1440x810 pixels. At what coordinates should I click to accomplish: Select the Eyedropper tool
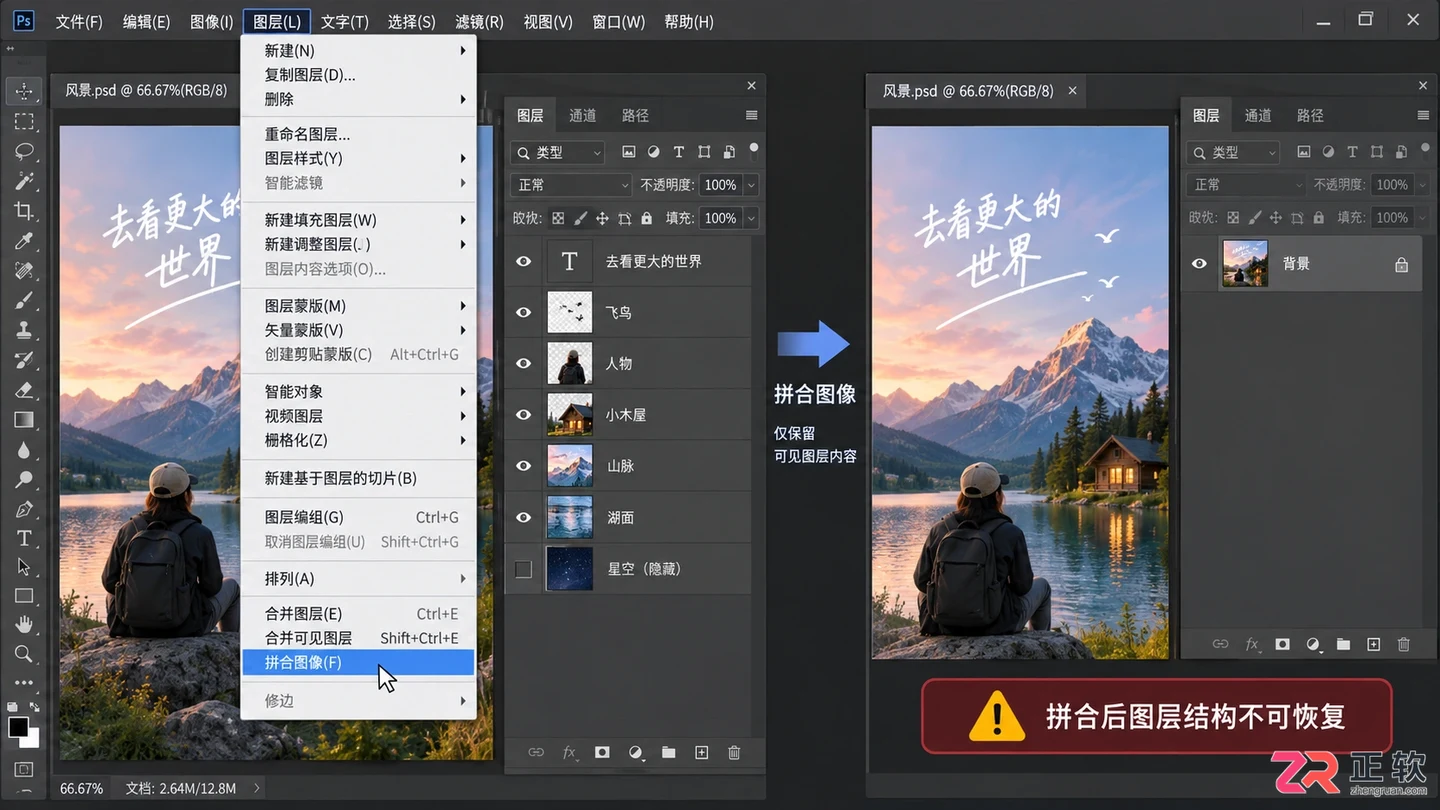[x=24, y=241]
